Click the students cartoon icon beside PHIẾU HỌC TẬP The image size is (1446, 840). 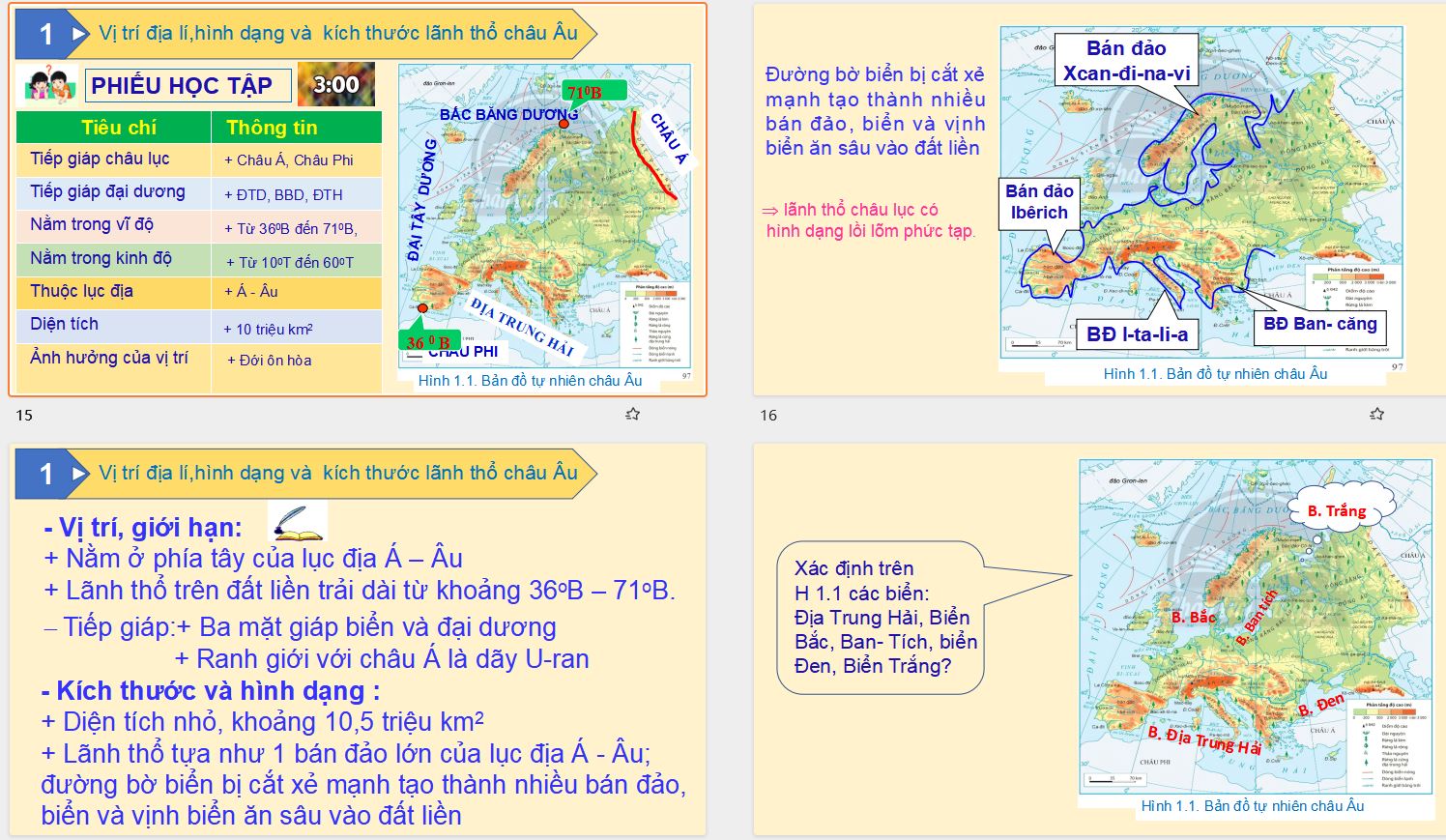point(48,85)
